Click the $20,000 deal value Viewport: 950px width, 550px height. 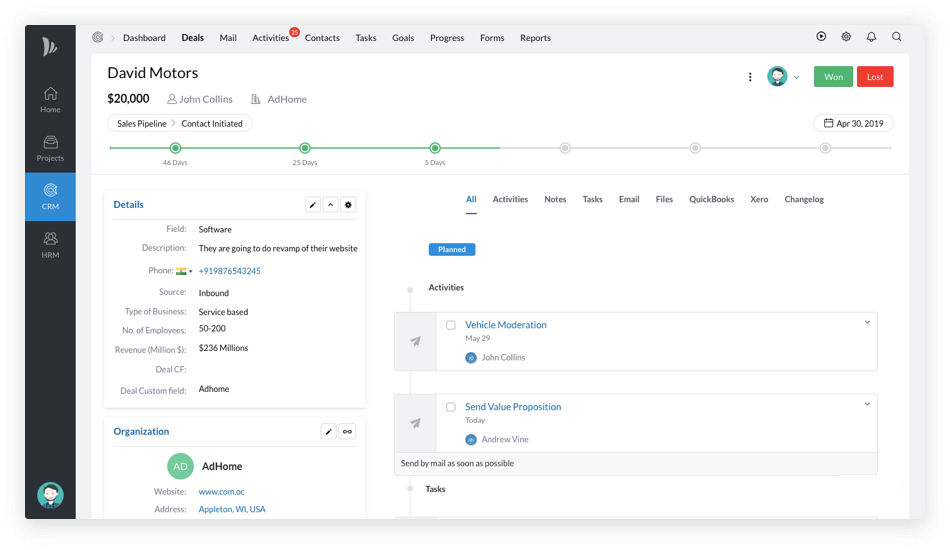coord(128,99)
